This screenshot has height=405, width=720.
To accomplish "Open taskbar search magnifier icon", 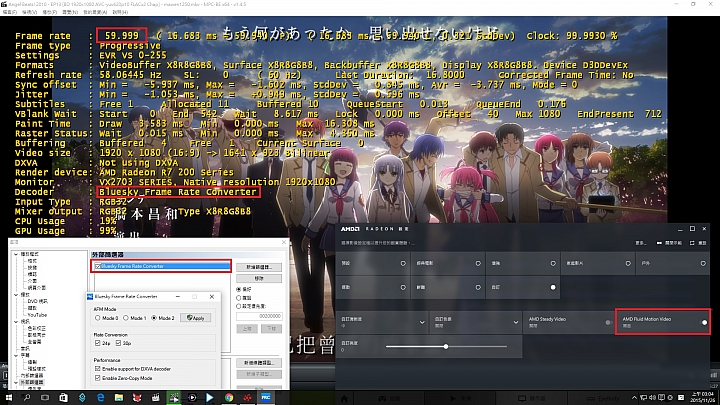I will pyautogui.click(x=27, y=398).
